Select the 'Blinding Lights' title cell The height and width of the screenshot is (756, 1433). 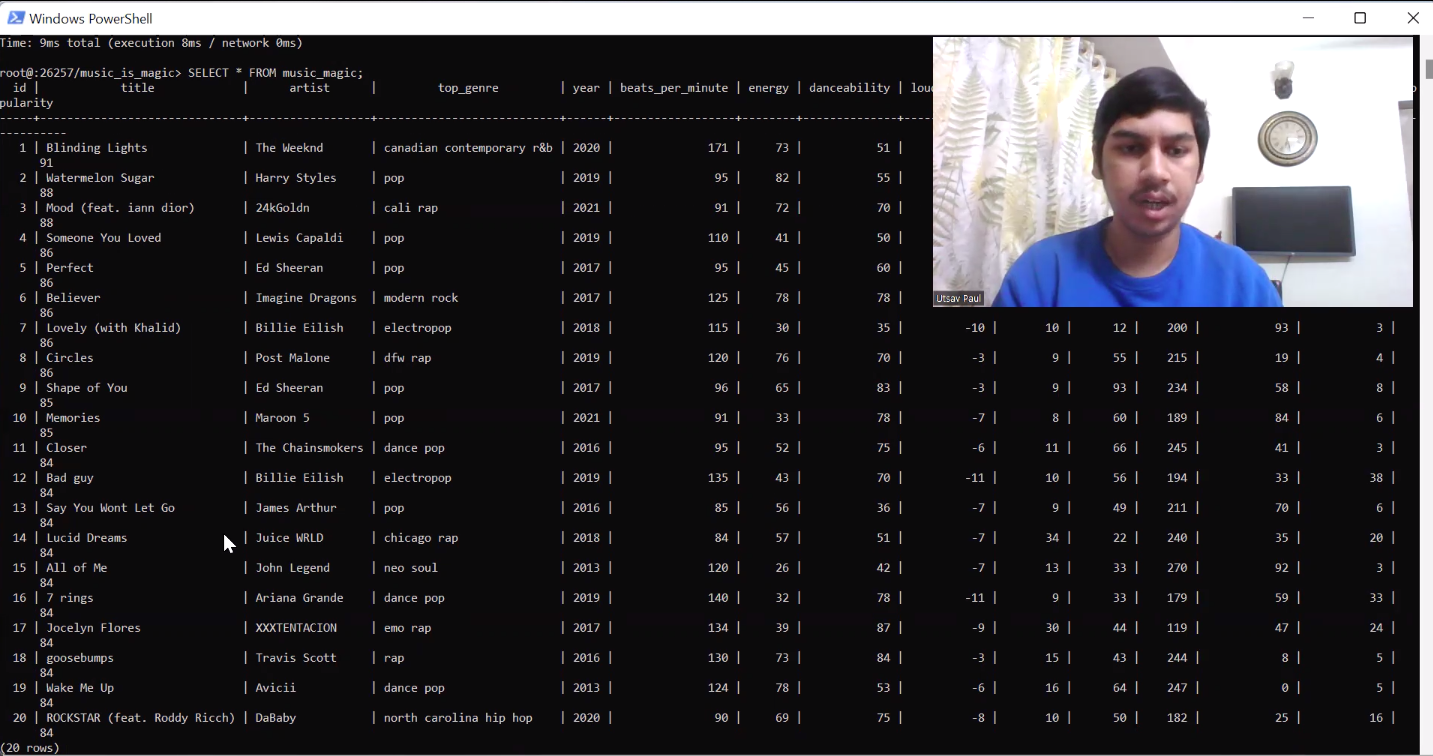click(96, 148)
